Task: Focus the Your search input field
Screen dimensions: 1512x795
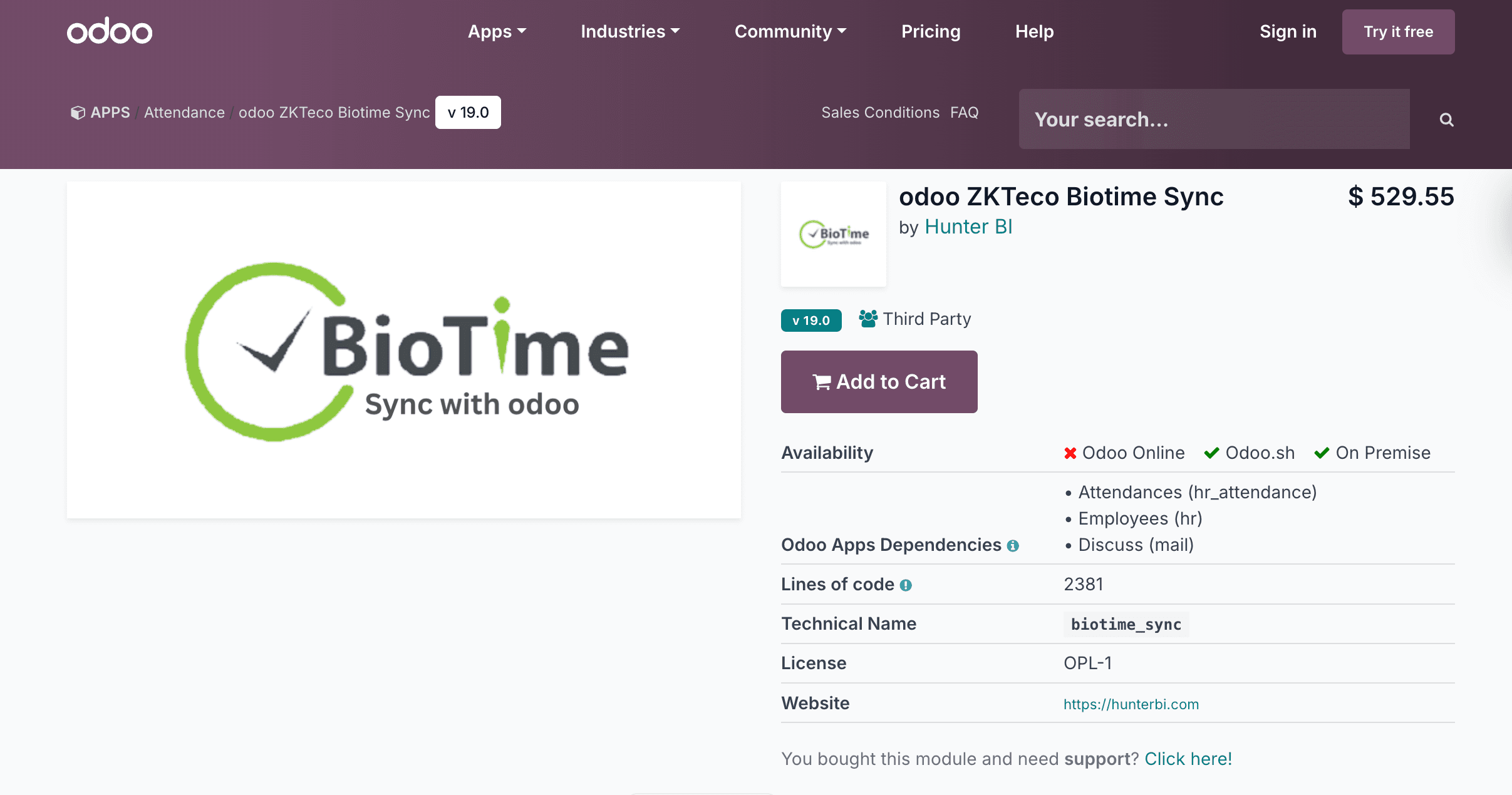Action: (1214, 119)
